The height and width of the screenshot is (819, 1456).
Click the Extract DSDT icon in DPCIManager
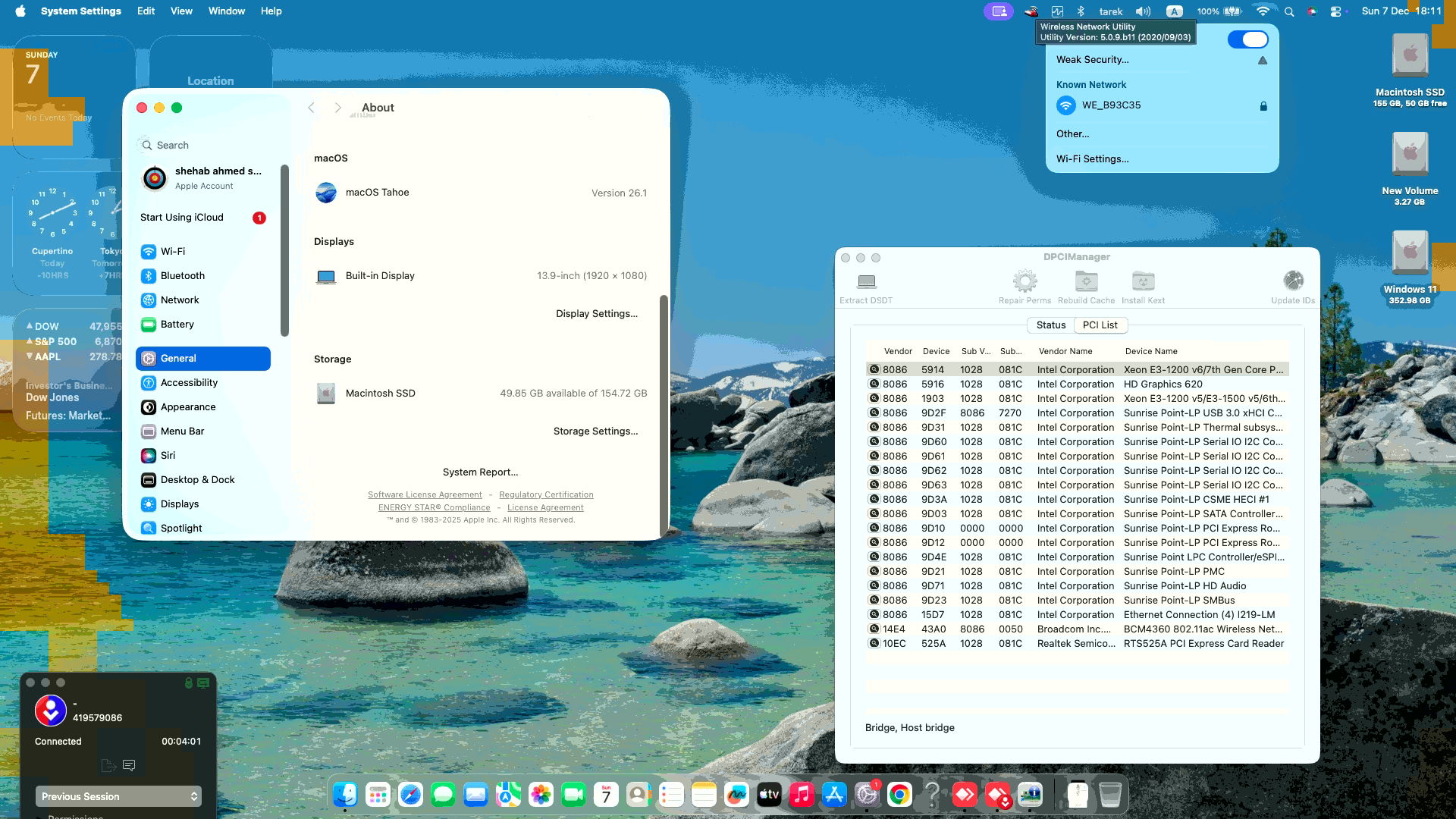coord(864,281)
